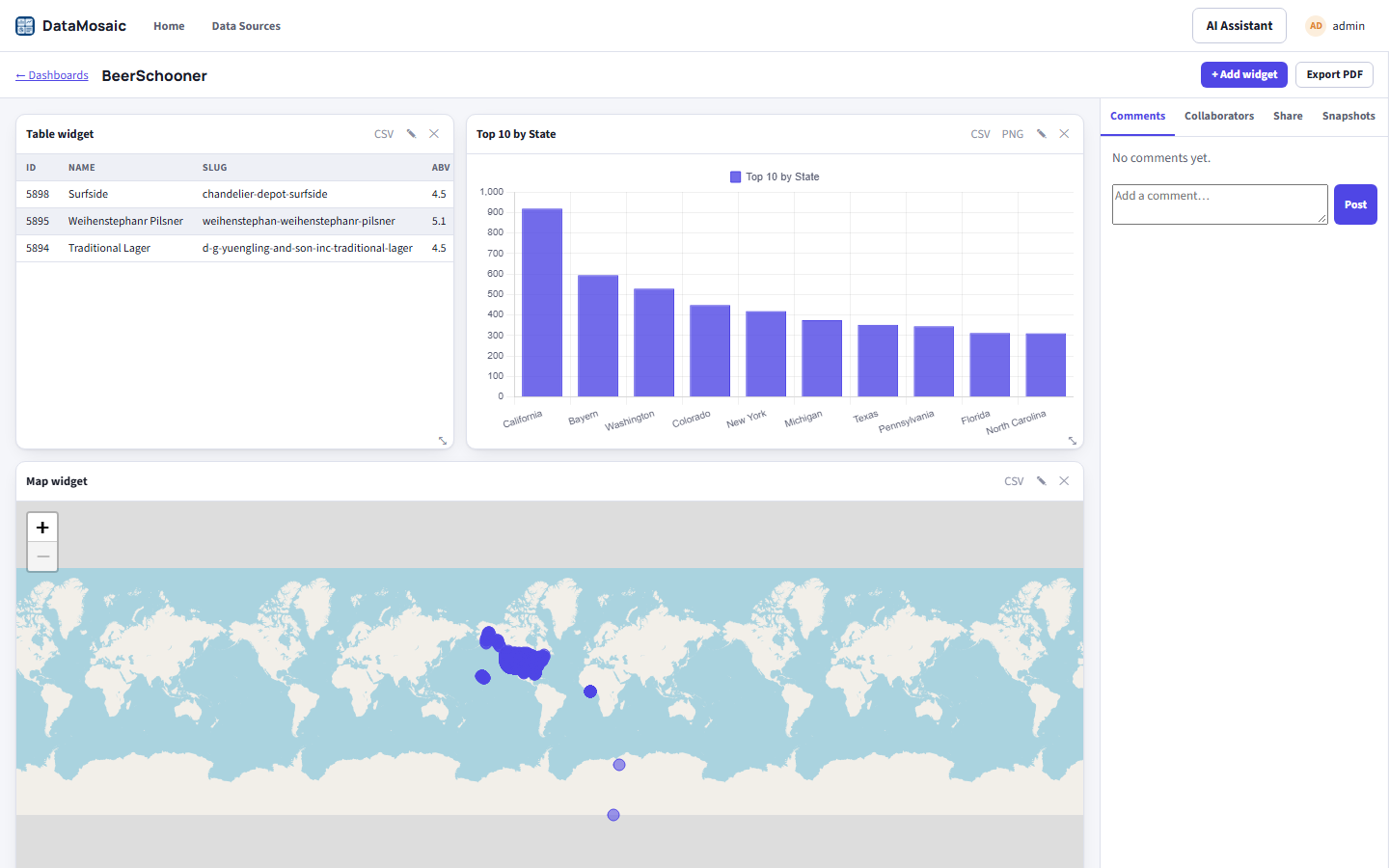The height and width of the screenshot is (868, 1389).
Task: Close the Top 10 by State widget
Action: [x=1064, y=134]
